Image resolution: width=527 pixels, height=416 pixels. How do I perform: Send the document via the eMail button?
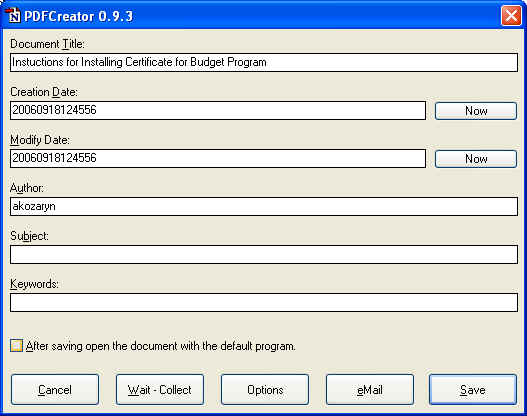(370, 390)
